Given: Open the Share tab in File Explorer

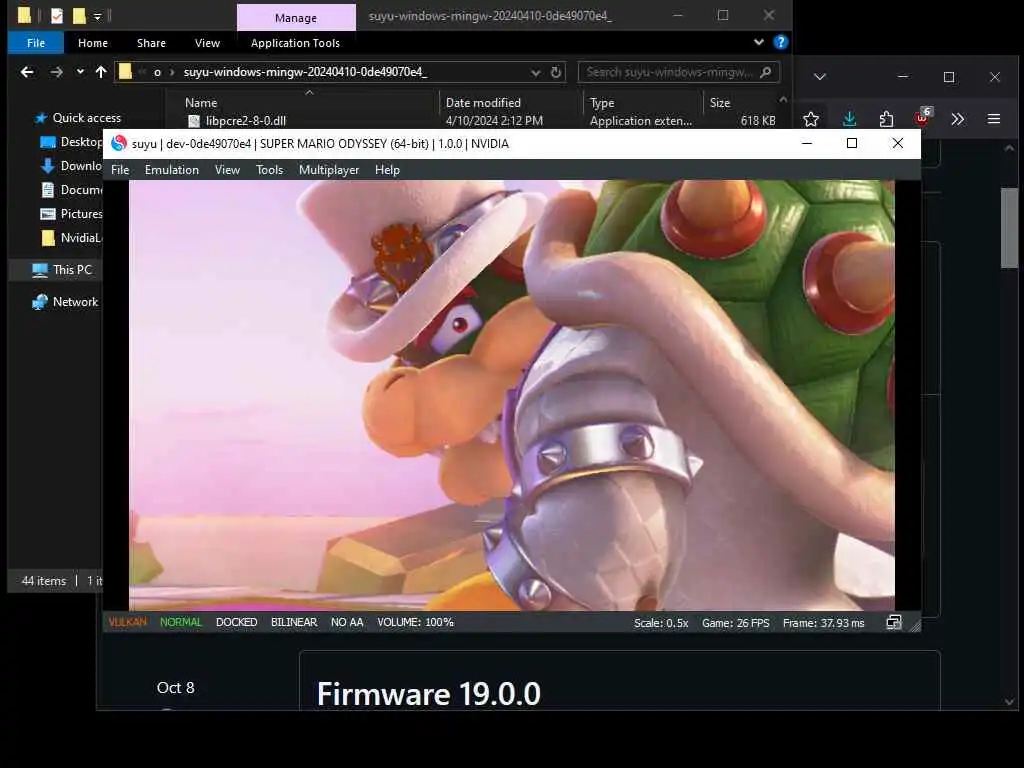Looking at the screenshot, I should pyautogui.click(x=152, y=43).
